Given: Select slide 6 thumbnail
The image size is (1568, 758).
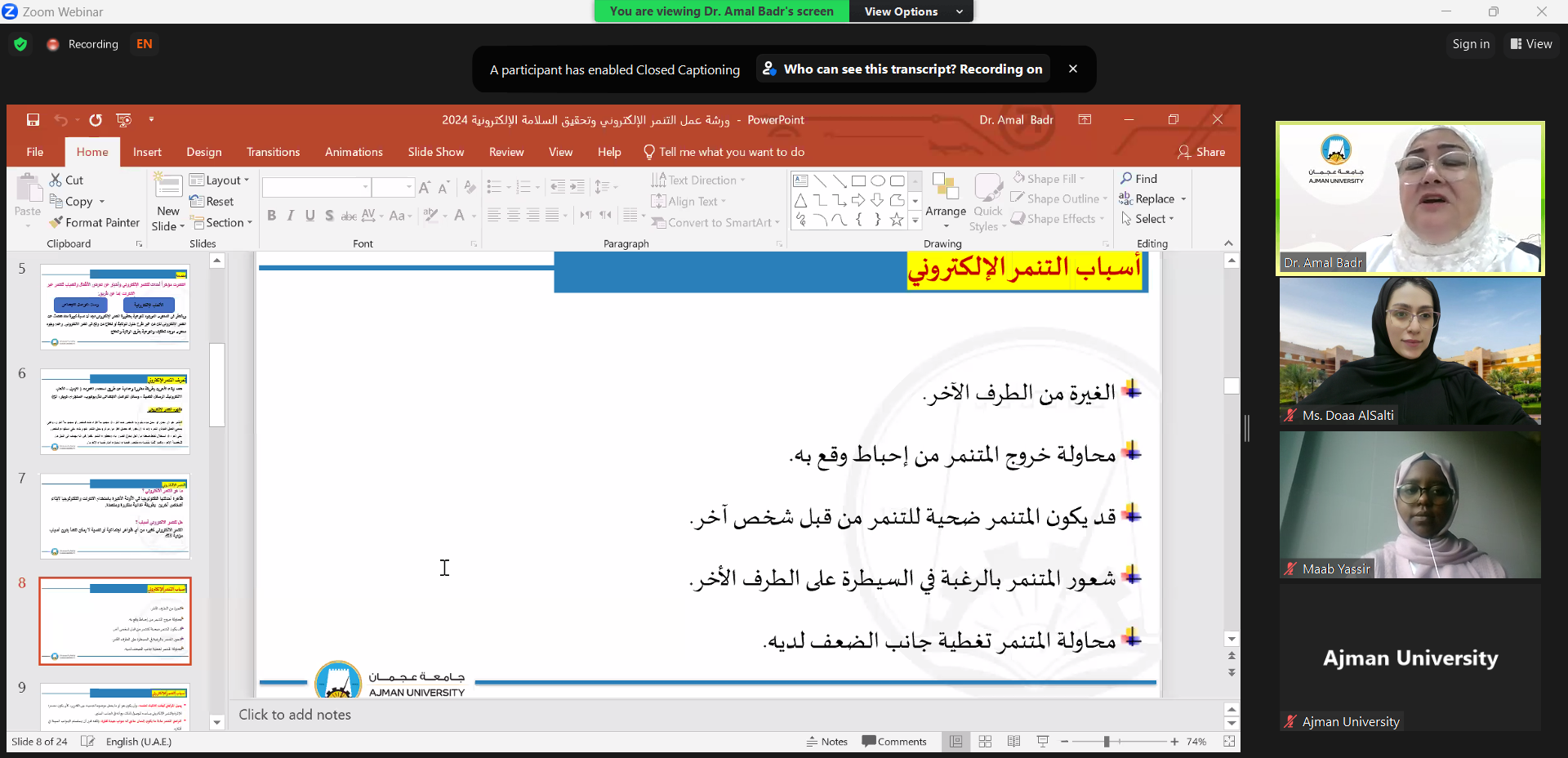Looking at the screenshot, I should click(x=115, y=412).
